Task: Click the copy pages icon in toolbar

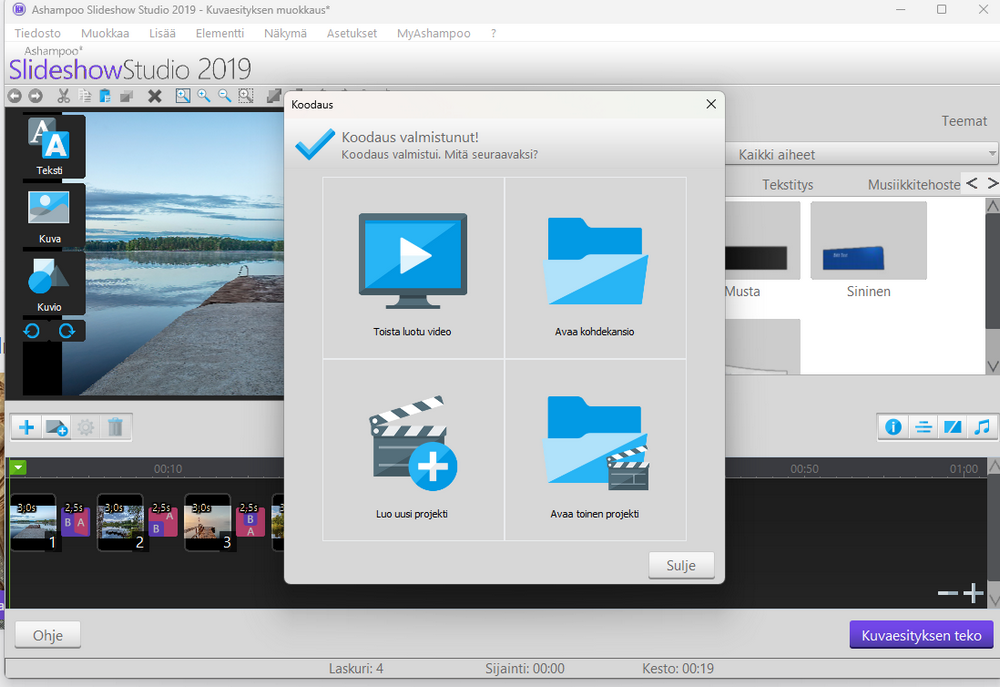Action: point(84,96)
